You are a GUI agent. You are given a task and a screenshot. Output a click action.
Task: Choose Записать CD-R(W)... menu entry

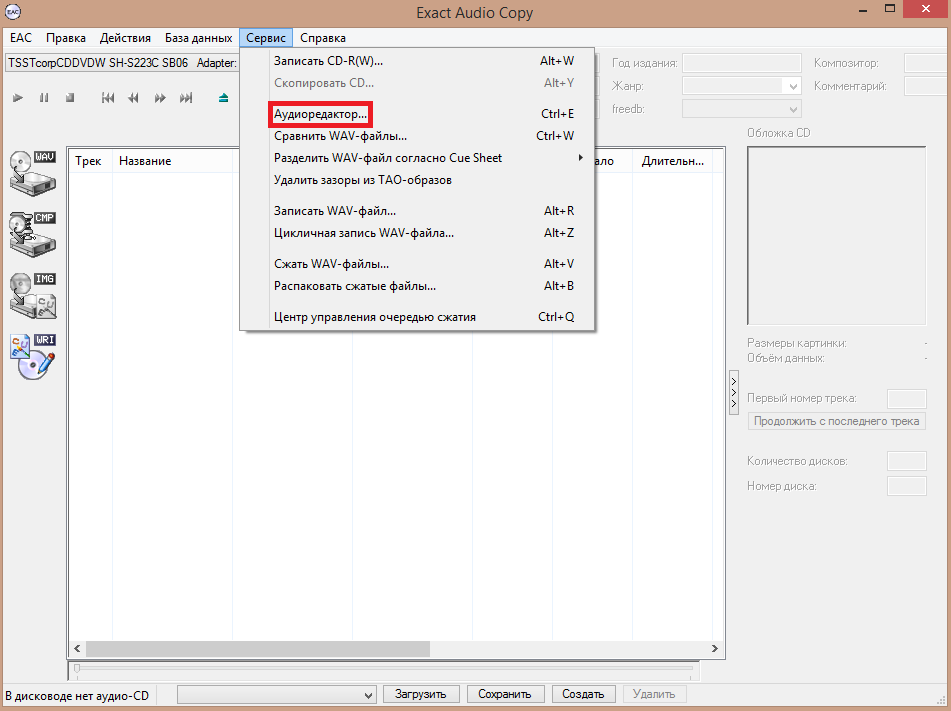[x=417, y=61]
